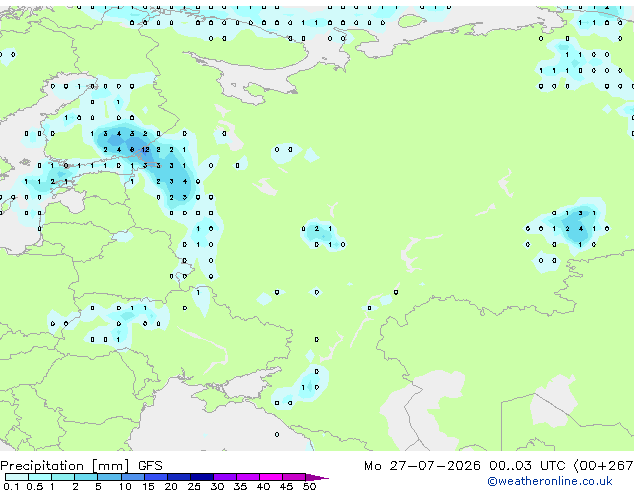Select the 5–10 mm legend color swatch
This screenshot has height=490, width=634.
click(109, 477)
